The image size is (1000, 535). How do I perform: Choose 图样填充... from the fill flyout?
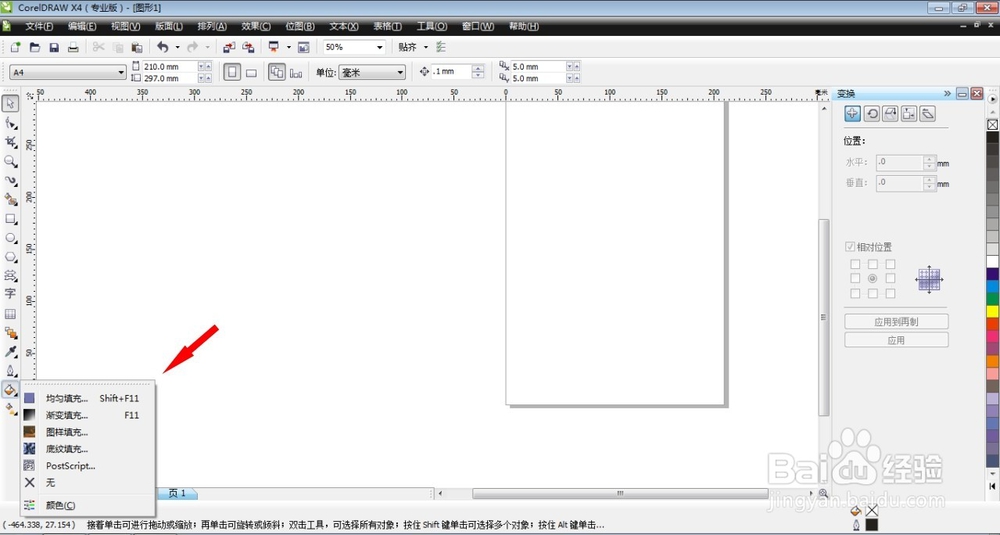coord(88,432)
